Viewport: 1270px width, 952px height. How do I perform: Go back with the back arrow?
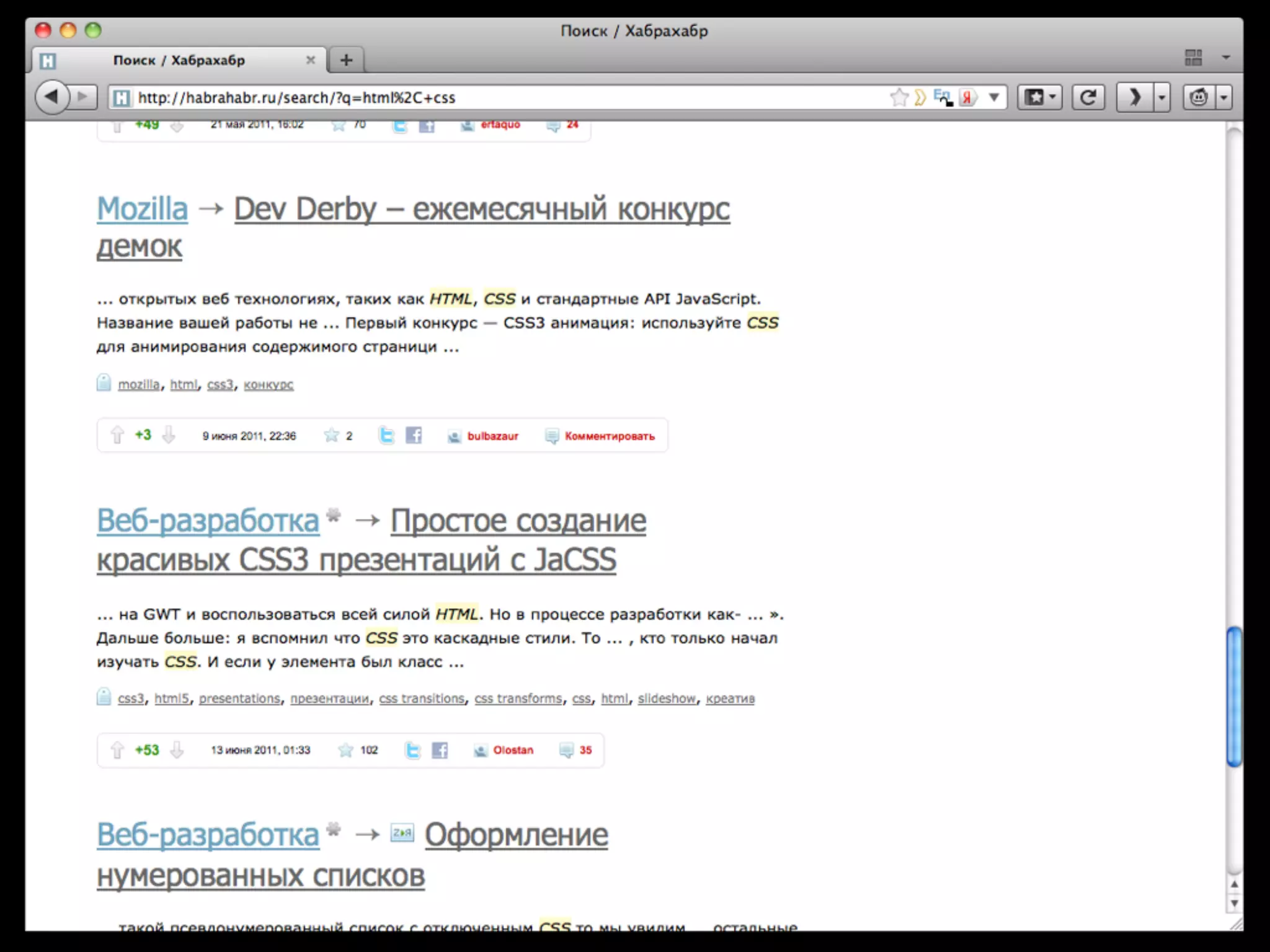pos(51,97)
